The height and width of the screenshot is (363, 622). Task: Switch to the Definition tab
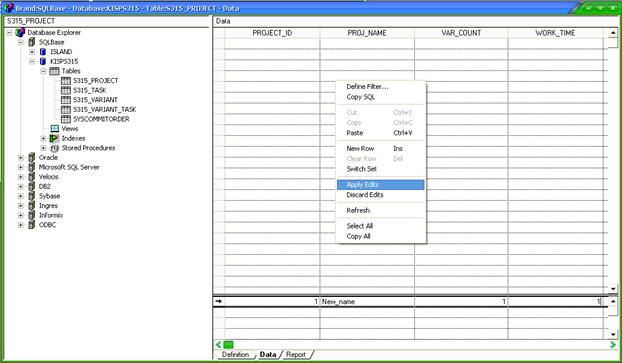[x=235, y=355]
